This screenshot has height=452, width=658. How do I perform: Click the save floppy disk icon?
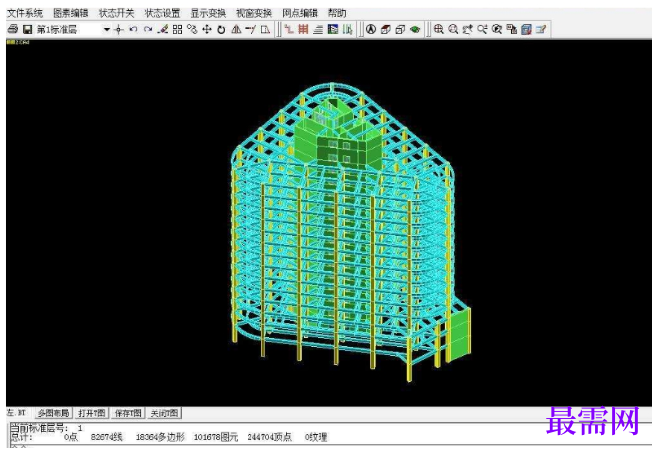click(x=28, y=29)
